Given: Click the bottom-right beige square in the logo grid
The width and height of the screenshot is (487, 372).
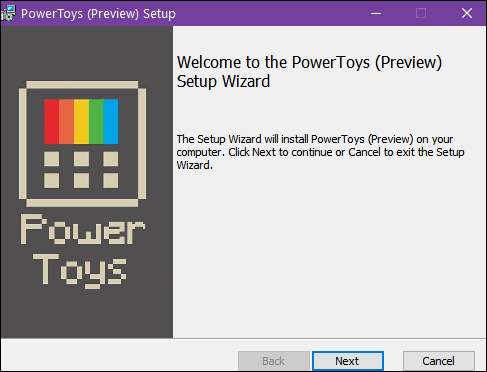Looking at the screenshot, I should (x=111, y=181).
